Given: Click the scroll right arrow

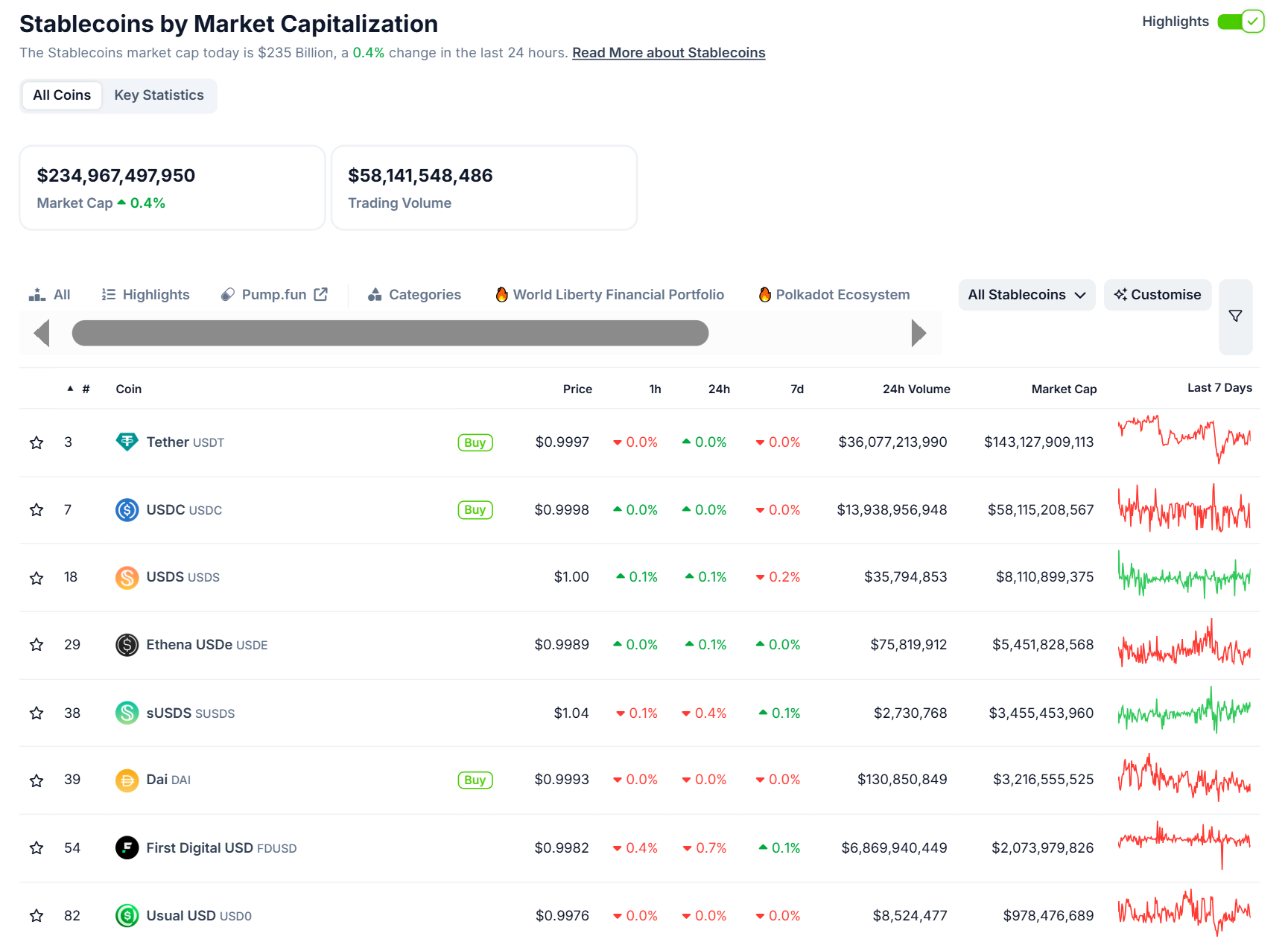Looking at the screenshot, I should pos(919,333).
